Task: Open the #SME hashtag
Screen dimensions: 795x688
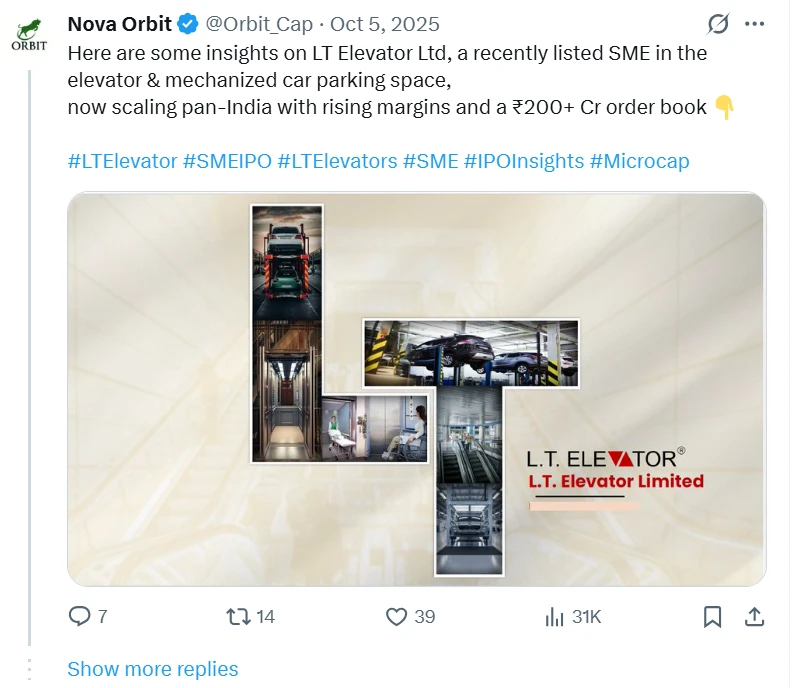Action: point(430,161)
